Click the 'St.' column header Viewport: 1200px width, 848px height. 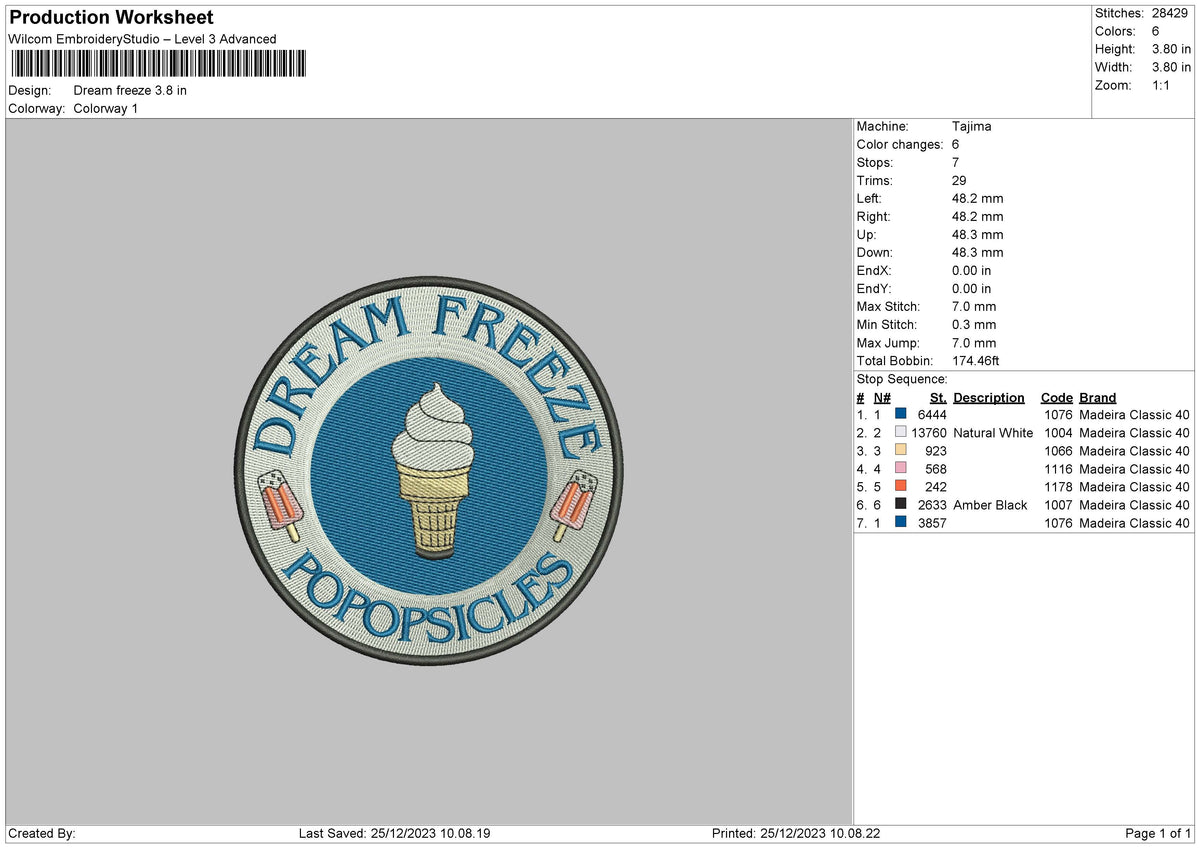[x=938, y=398]
